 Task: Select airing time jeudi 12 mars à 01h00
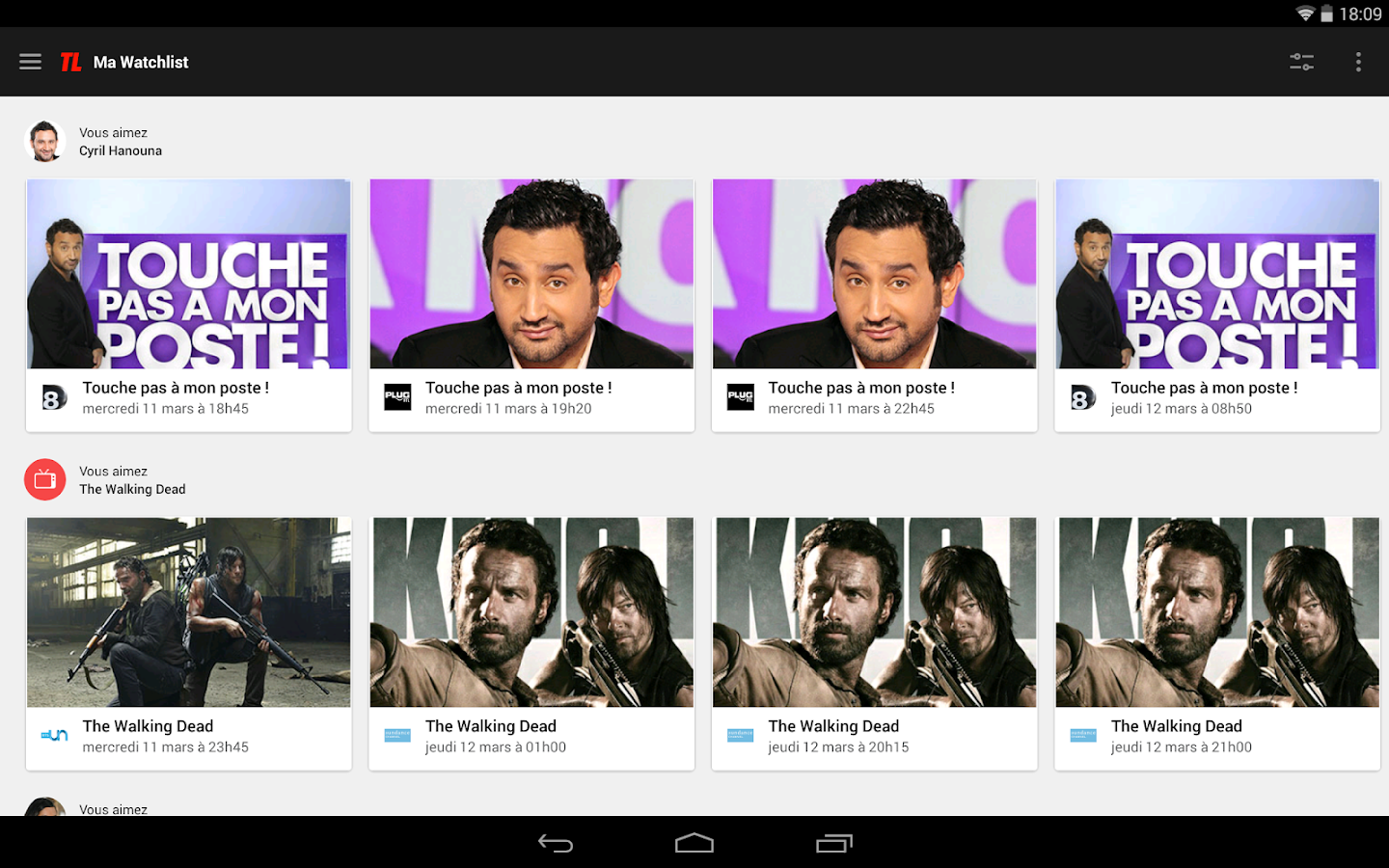click(496, 747)
